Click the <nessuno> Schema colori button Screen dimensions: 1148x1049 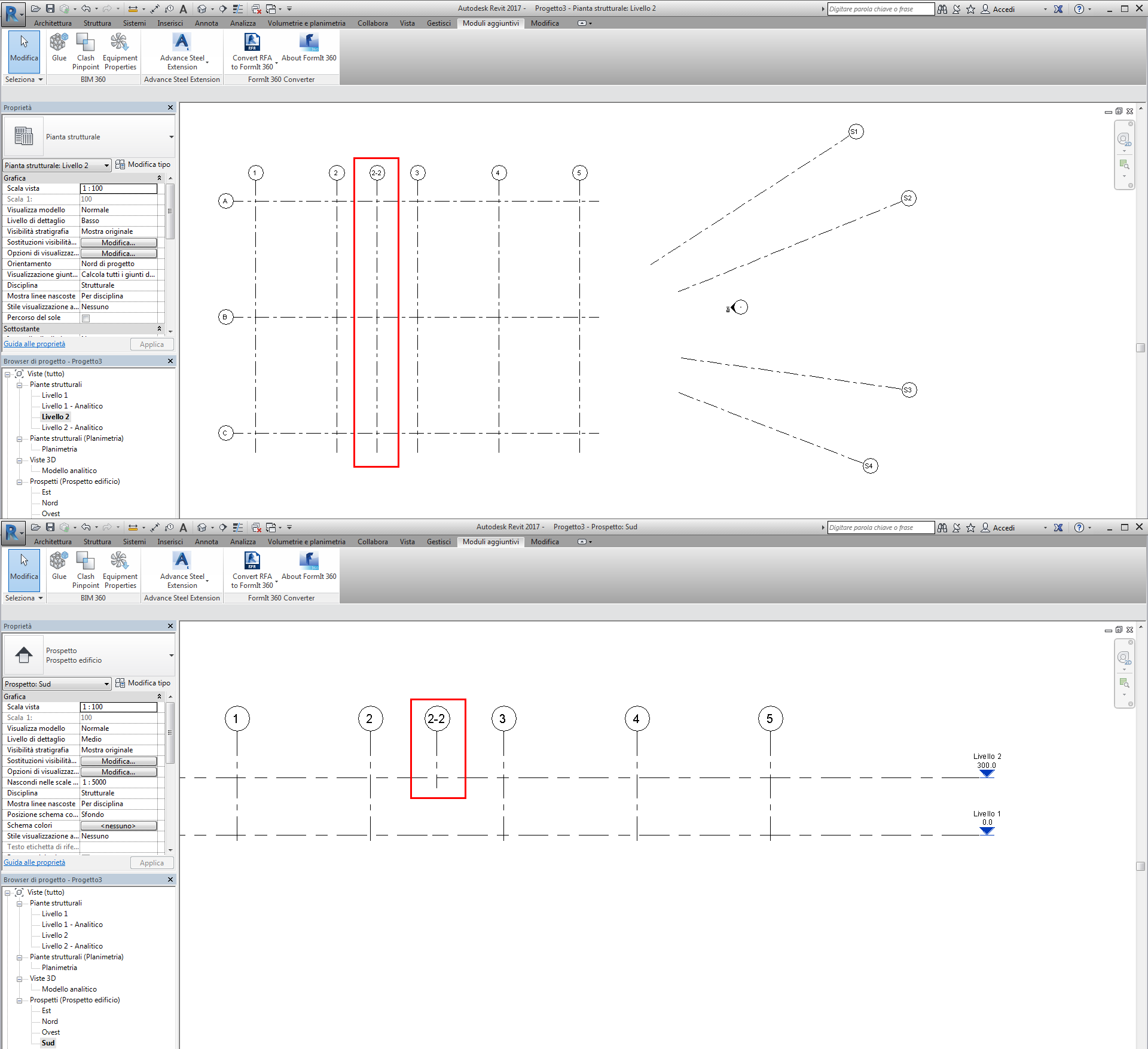(118, 826)
